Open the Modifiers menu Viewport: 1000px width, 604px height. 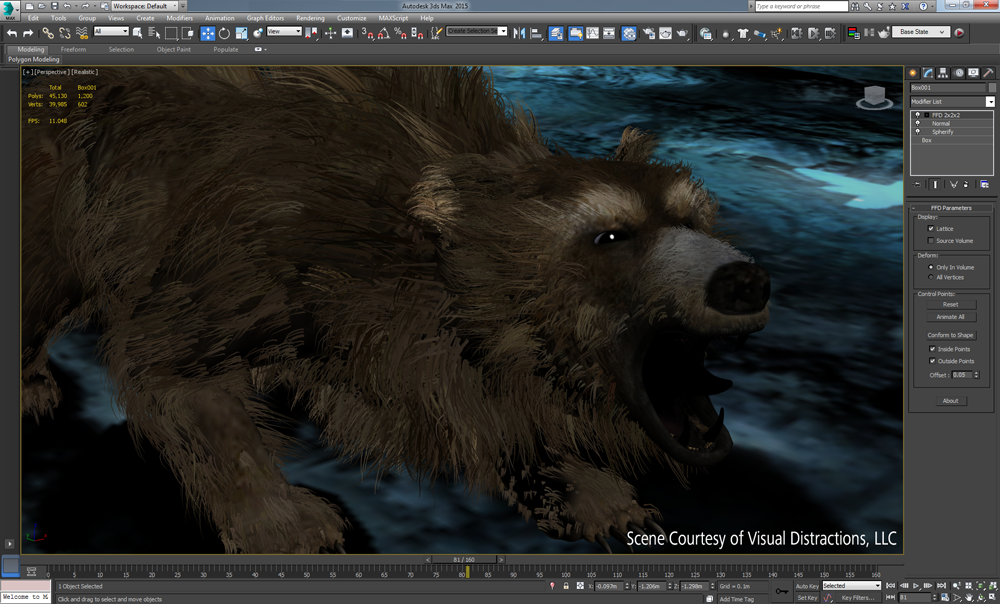click(x=179, y=18)
